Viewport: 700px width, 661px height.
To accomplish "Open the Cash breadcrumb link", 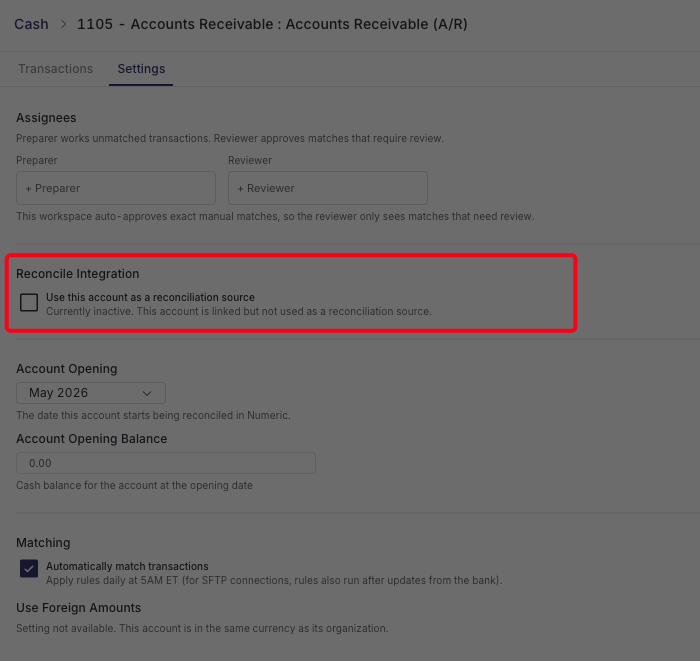I will (x=31, y=24).
